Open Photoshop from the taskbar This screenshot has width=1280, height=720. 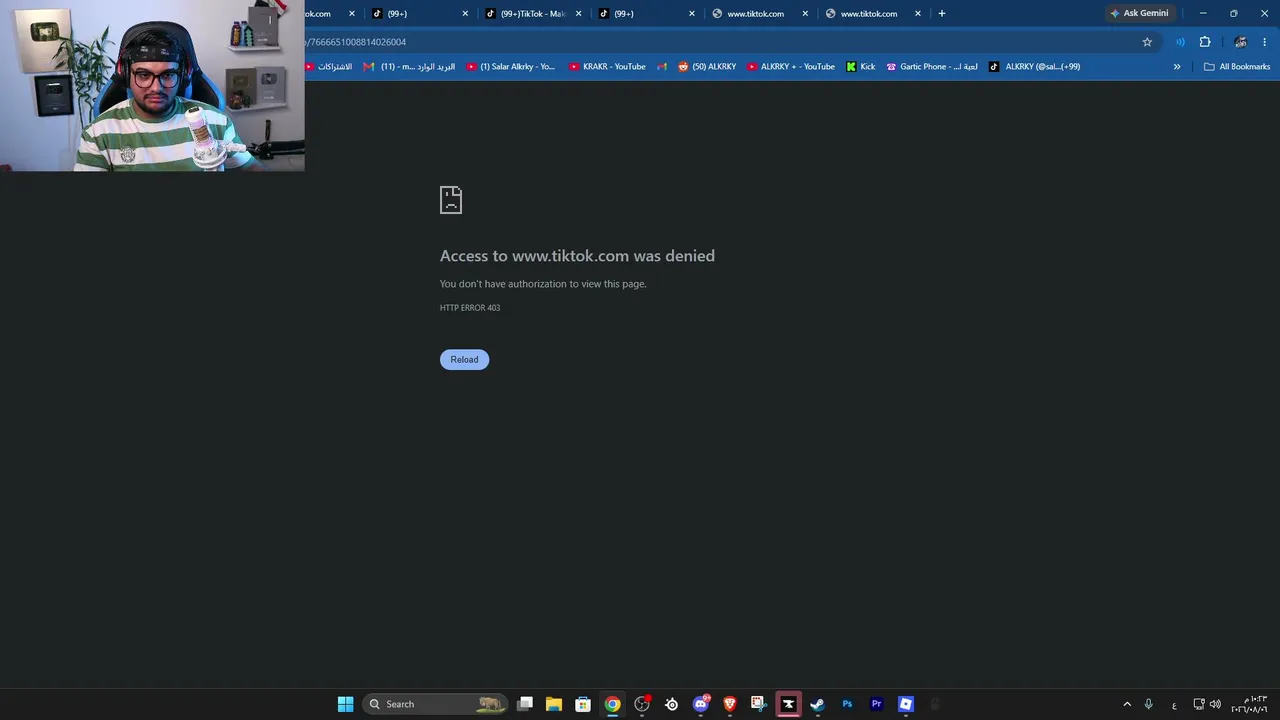(x=847, y=704)
